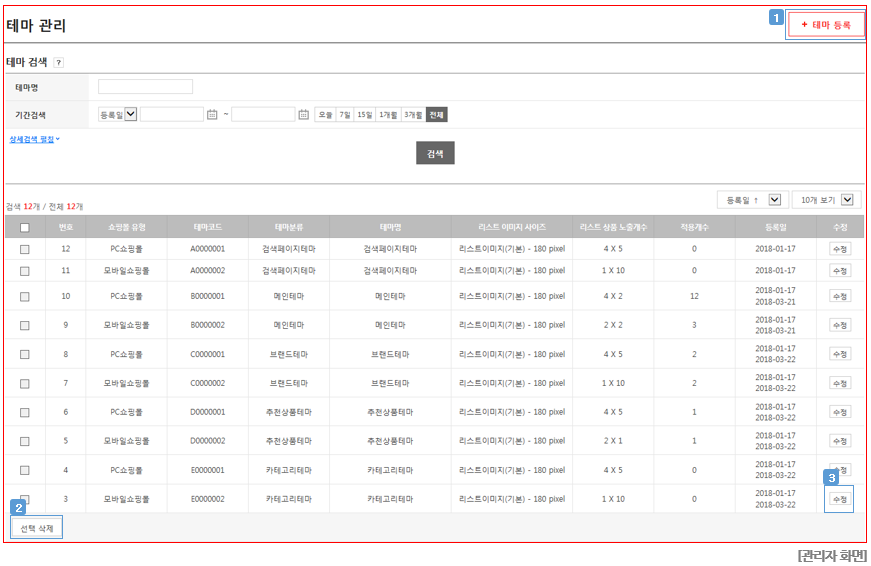This screenshot has height=566, width=871.
Task: Select the 오늘 period button
Action: (x=326, y=115)
